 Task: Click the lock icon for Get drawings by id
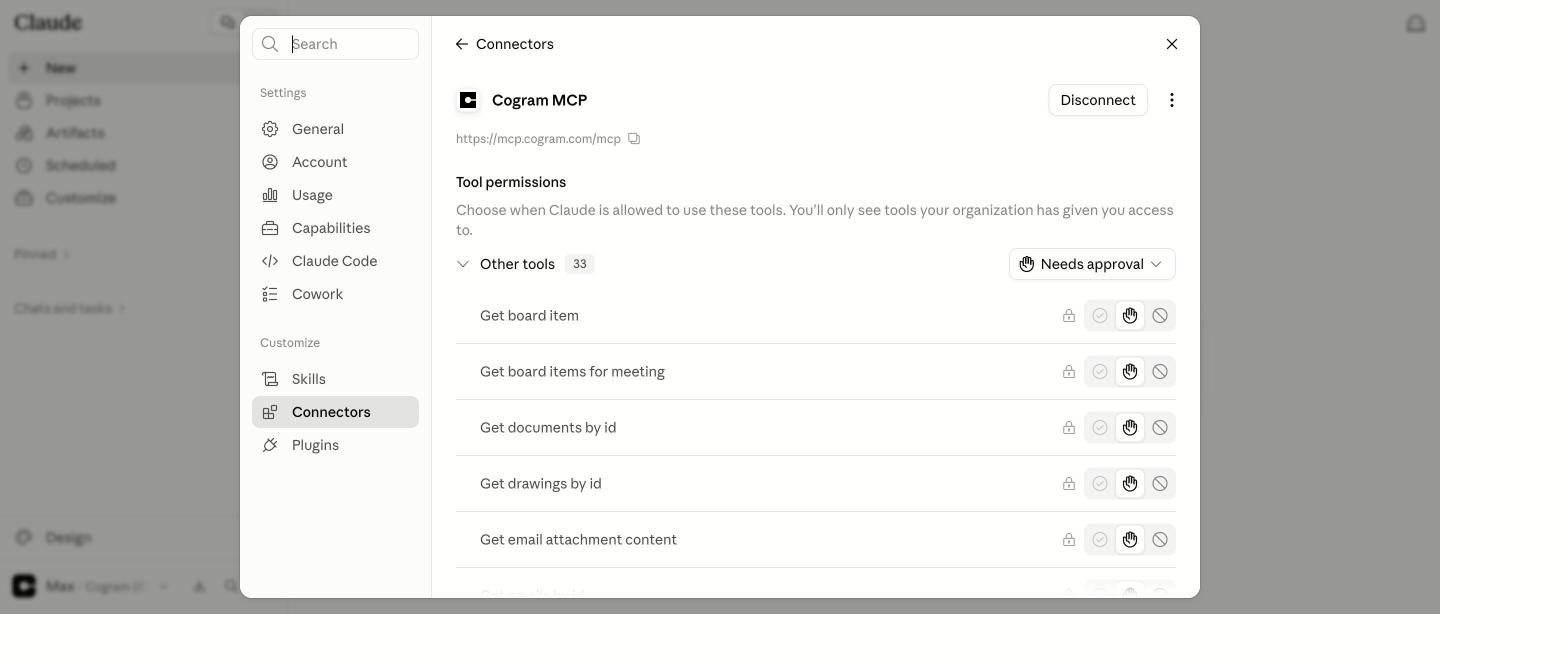point(1069,484)
